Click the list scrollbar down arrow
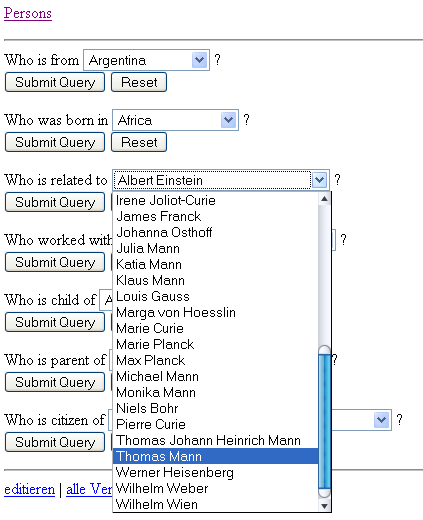 point(324,506)
